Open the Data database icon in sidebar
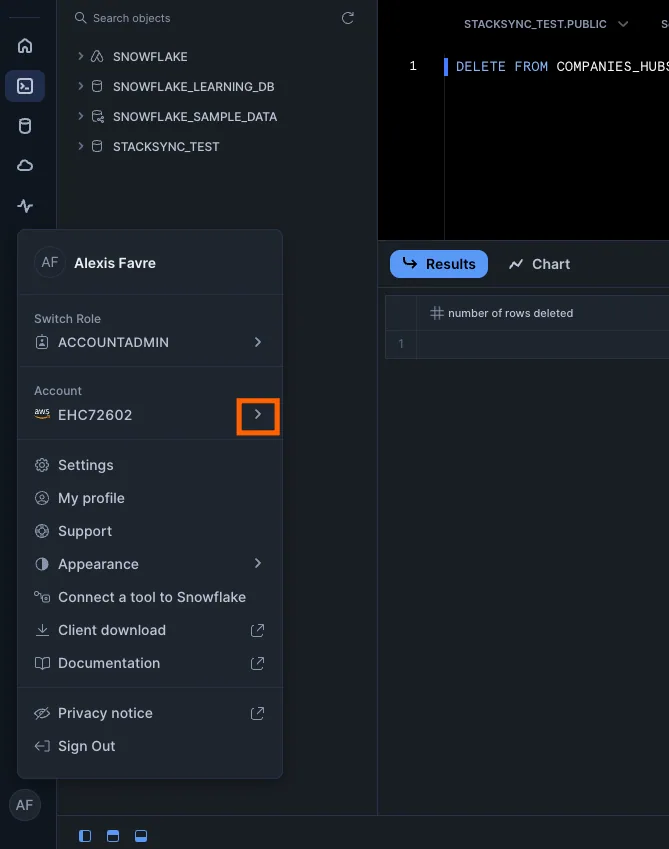Screen dimensions: 669x849 [x=25, y=126]
